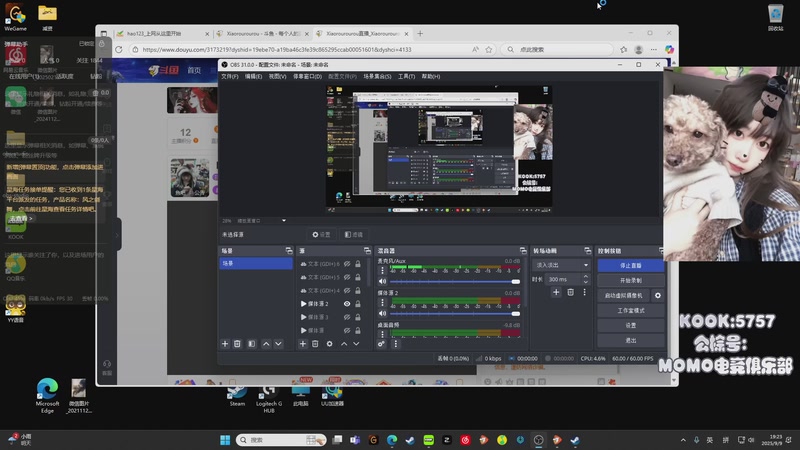
Task: Open the mixer panel's bottom three-dot menu
Action: click(395, 344)
